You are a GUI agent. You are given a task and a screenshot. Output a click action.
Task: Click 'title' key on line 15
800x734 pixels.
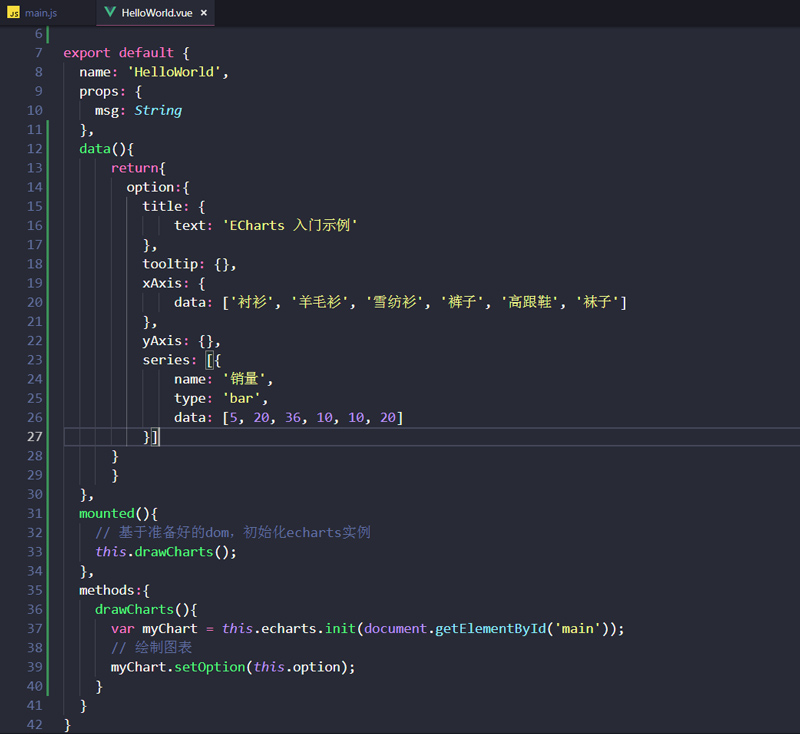coord(162,207)
